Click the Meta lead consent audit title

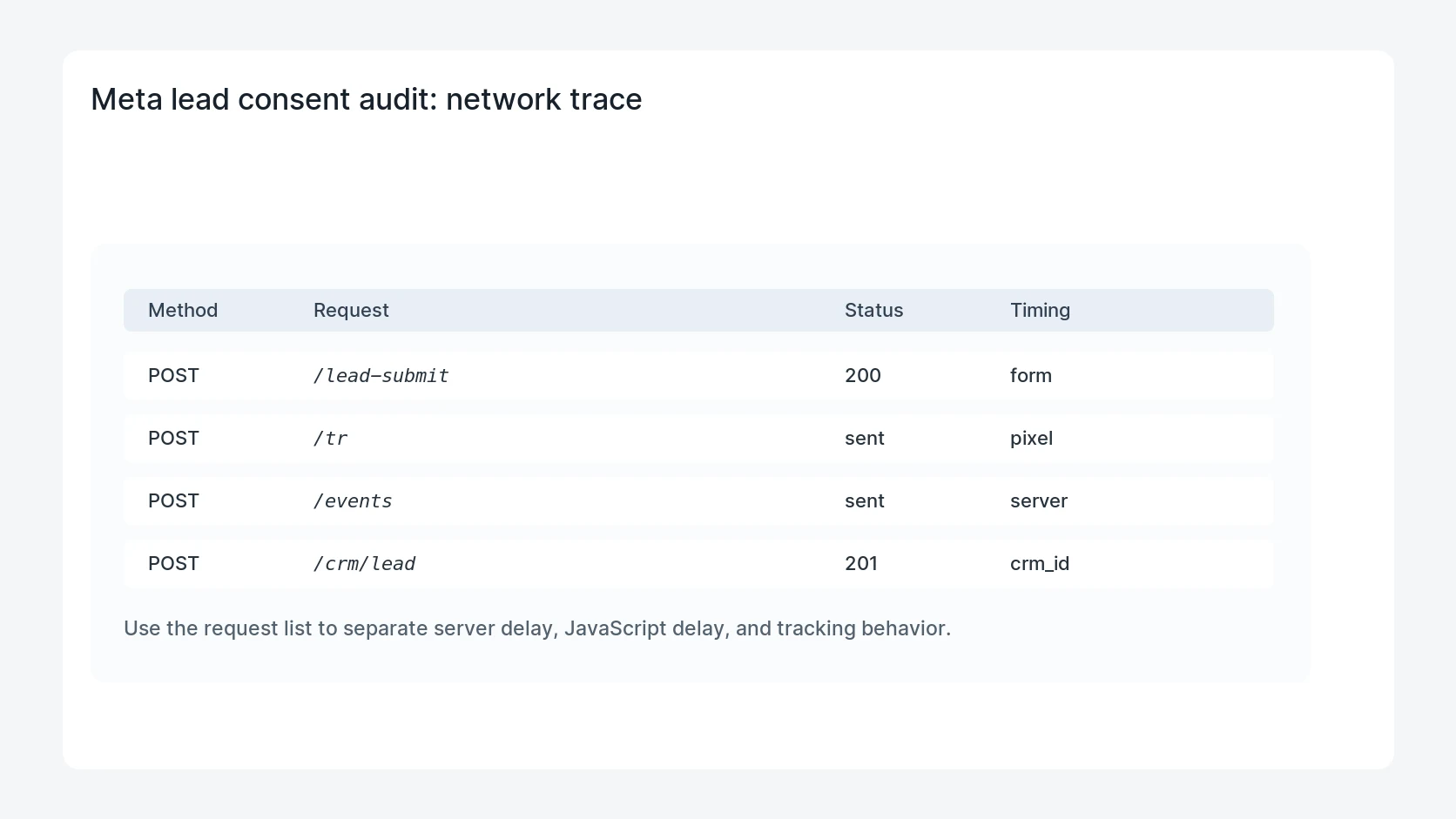(x=367, y=99)
